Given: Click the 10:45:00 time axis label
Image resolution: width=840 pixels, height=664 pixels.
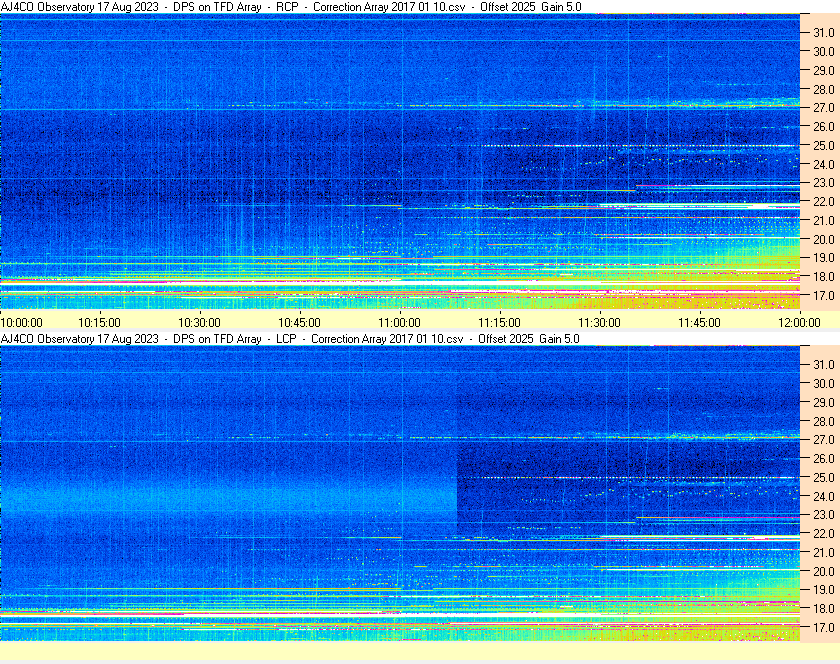Looking at the screenshot, I should (299, 322).
